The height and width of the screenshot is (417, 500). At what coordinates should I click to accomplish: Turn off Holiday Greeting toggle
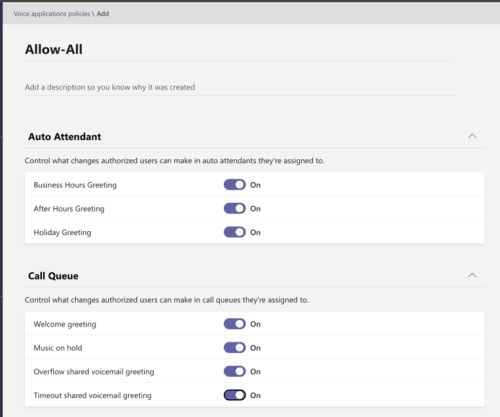235,232
